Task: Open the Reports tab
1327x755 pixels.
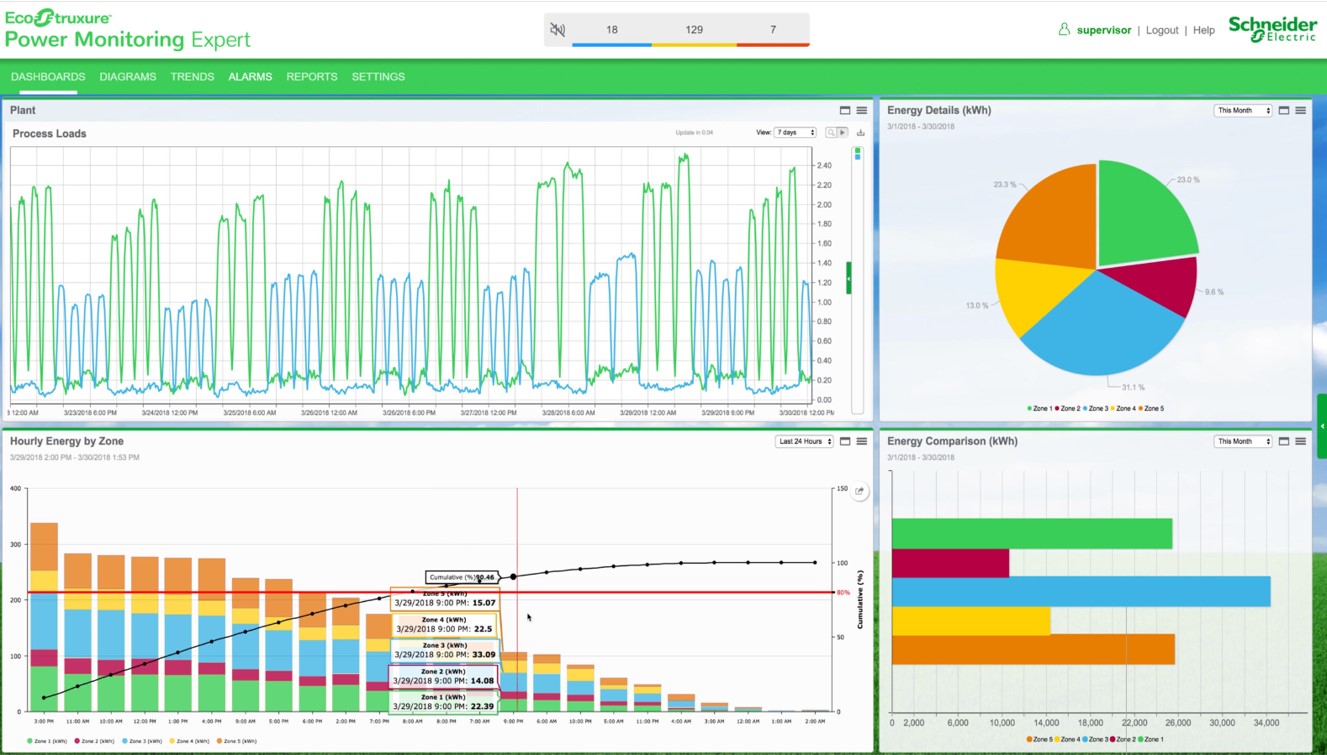Action: tap(312, 77)
